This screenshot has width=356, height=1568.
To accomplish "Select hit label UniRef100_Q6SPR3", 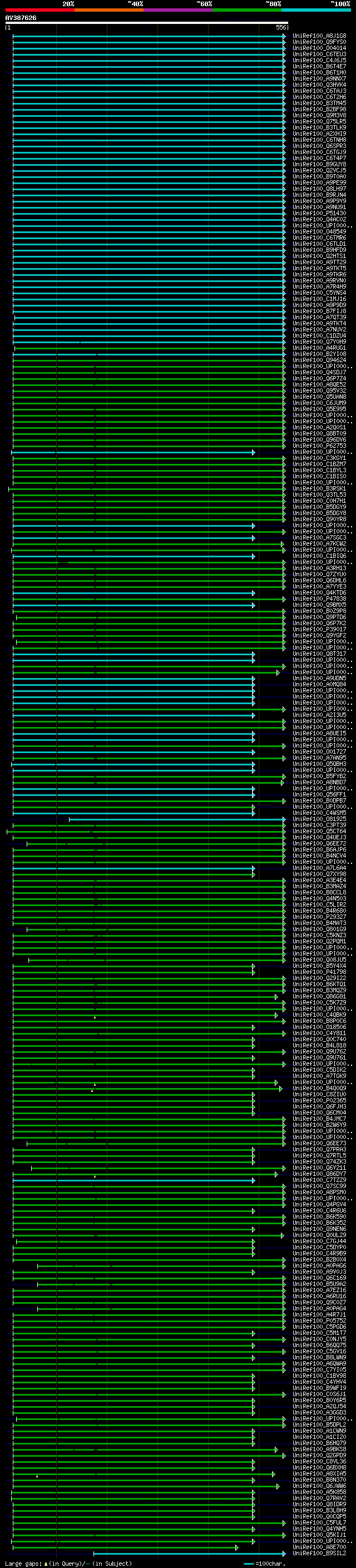I will tap(319, 146).
